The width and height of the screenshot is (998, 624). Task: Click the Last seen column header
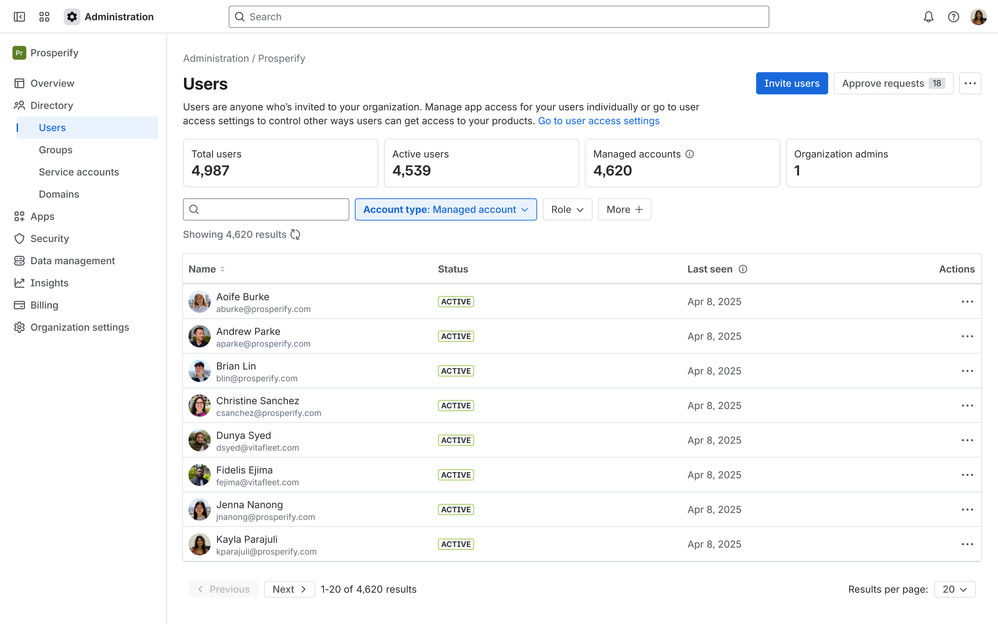(x=710, y=269)
